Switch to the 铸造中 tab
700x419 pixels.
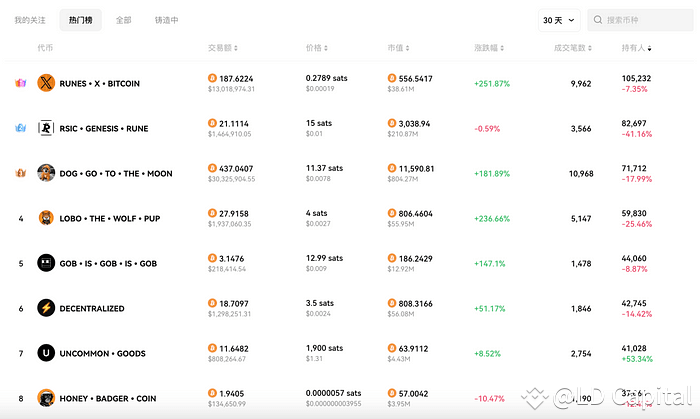point(167,20)
